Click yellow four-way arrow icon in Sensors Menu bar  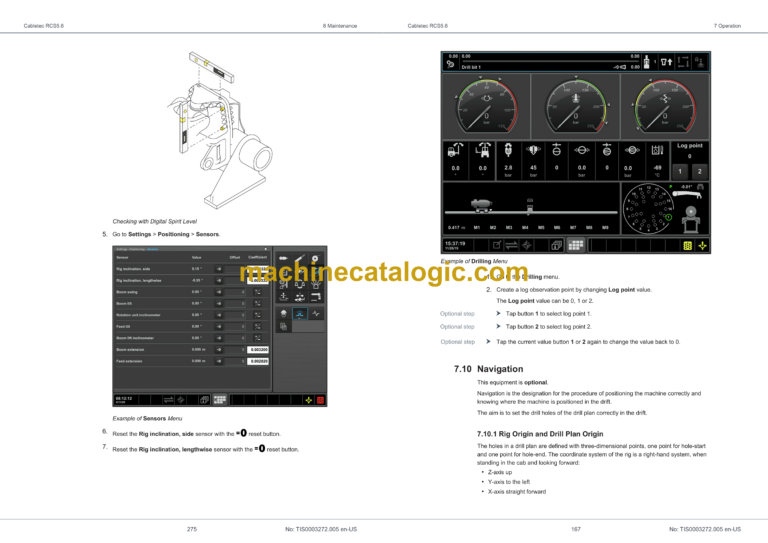[309, 400]
